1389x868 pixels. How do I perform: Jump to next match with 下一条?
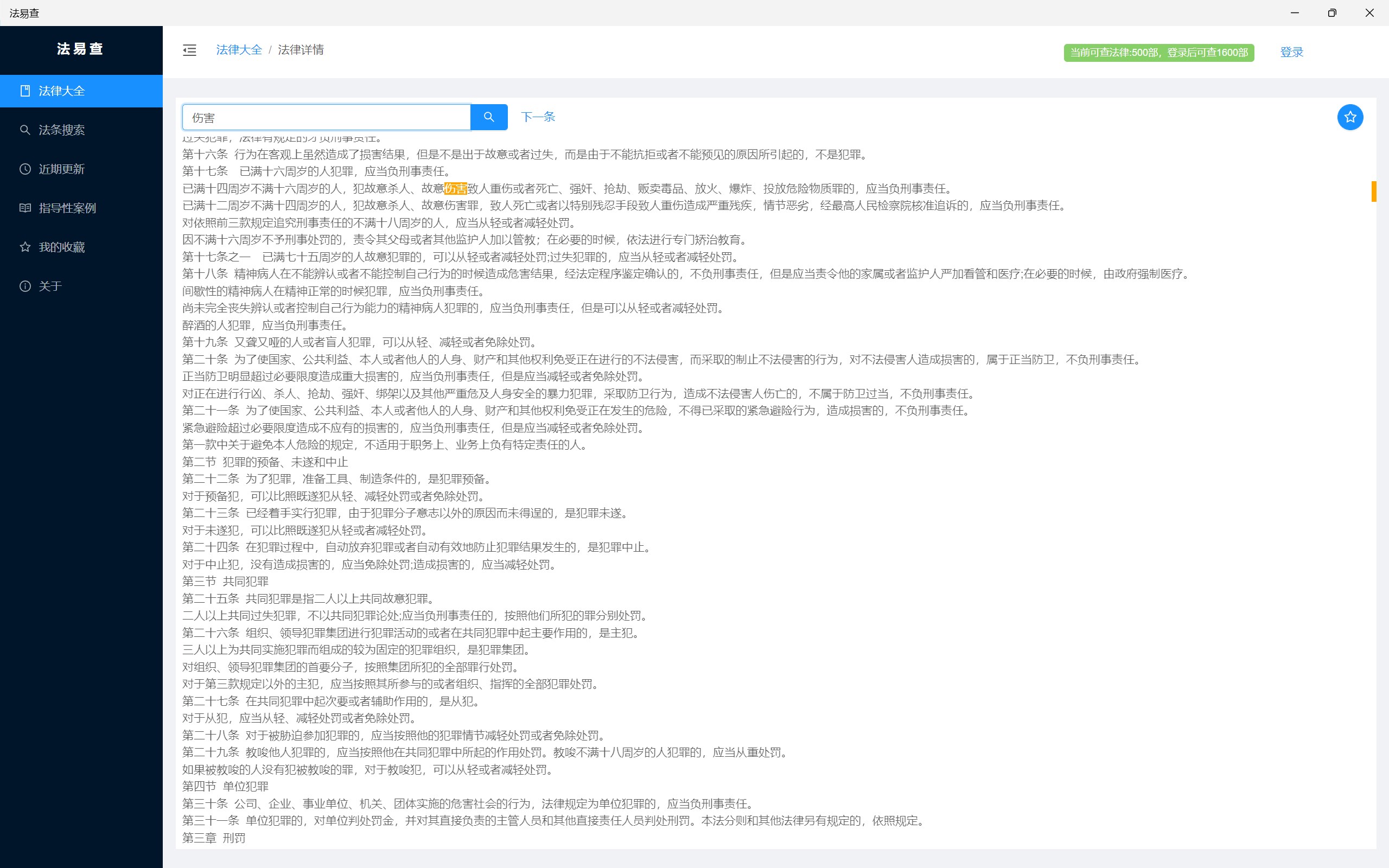[x=537, y=117]
